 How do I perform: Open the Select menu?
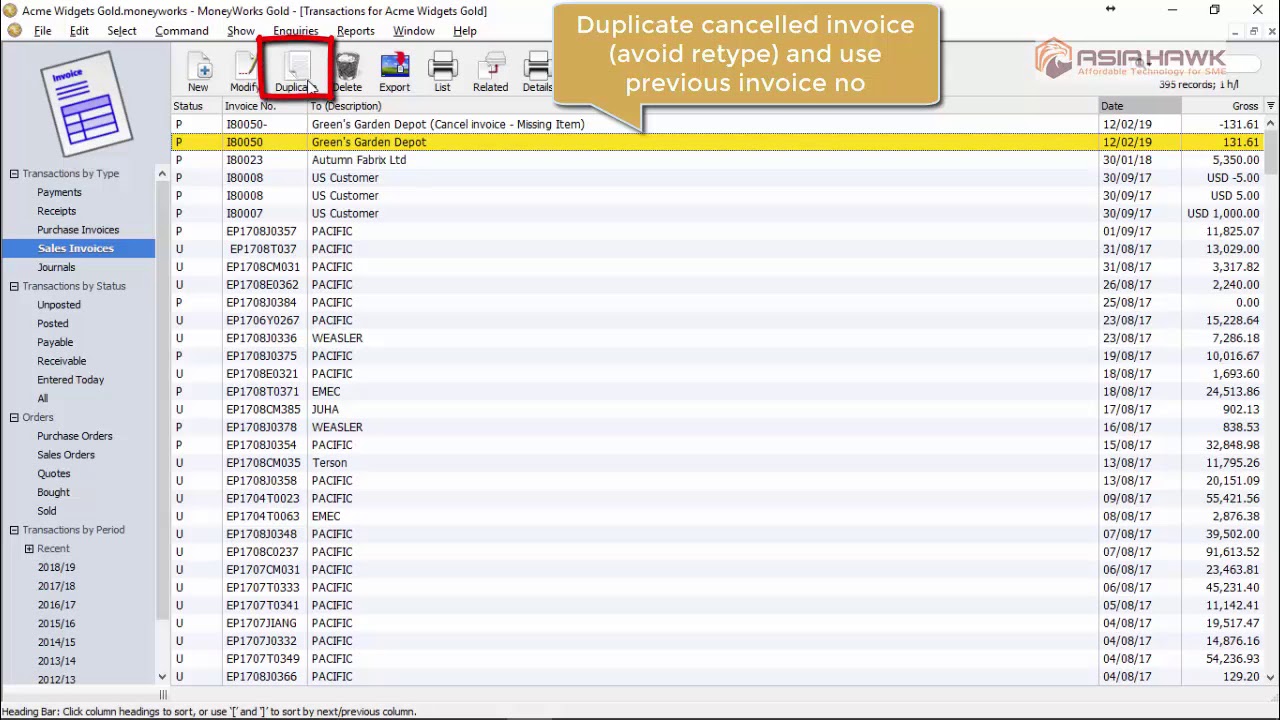pyautogui.click(x=122, y=31)
